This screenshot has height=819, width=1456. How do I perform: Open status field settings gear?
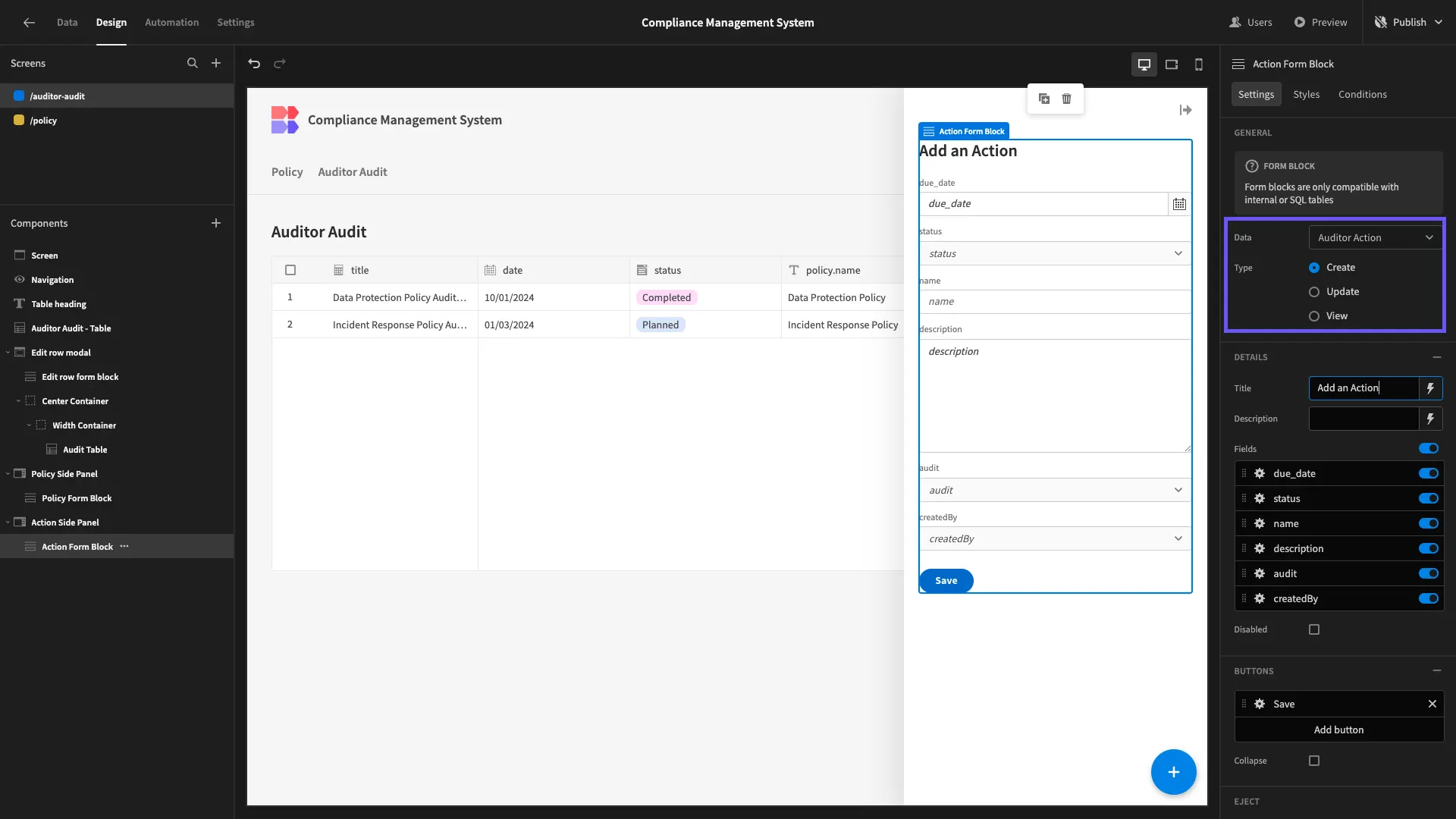(x=1259, y=498)
